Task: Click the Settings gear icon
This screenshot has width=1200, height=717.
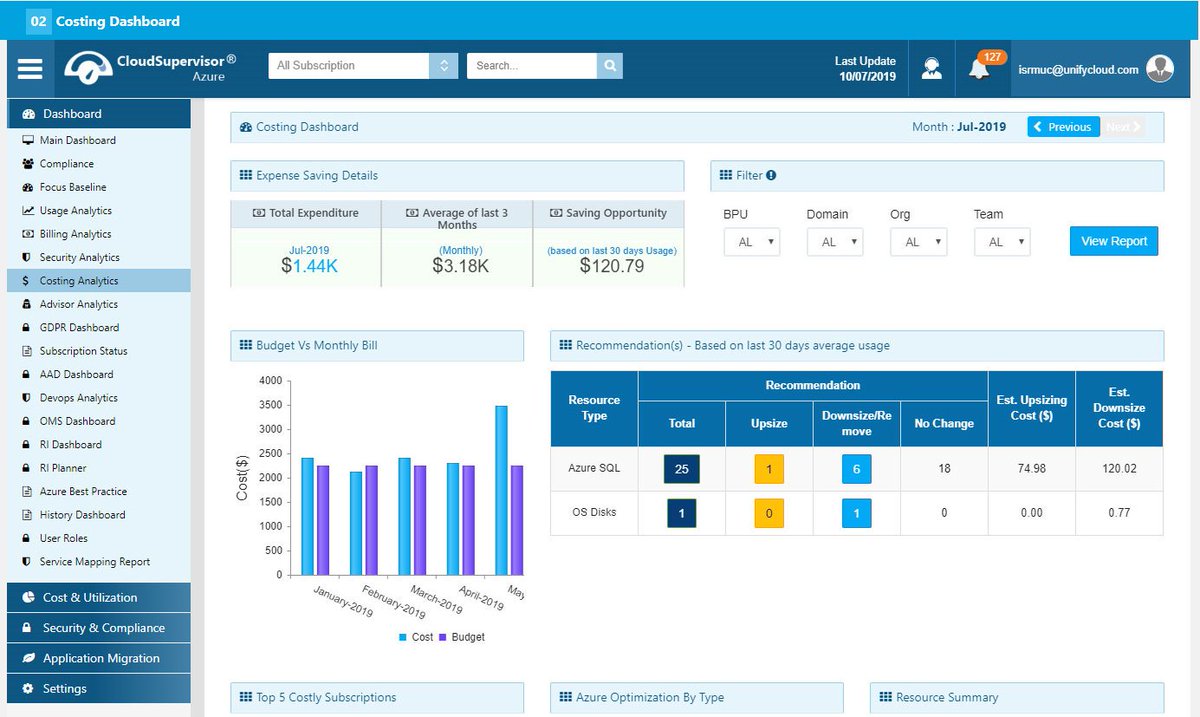Action: coord(28,689)
